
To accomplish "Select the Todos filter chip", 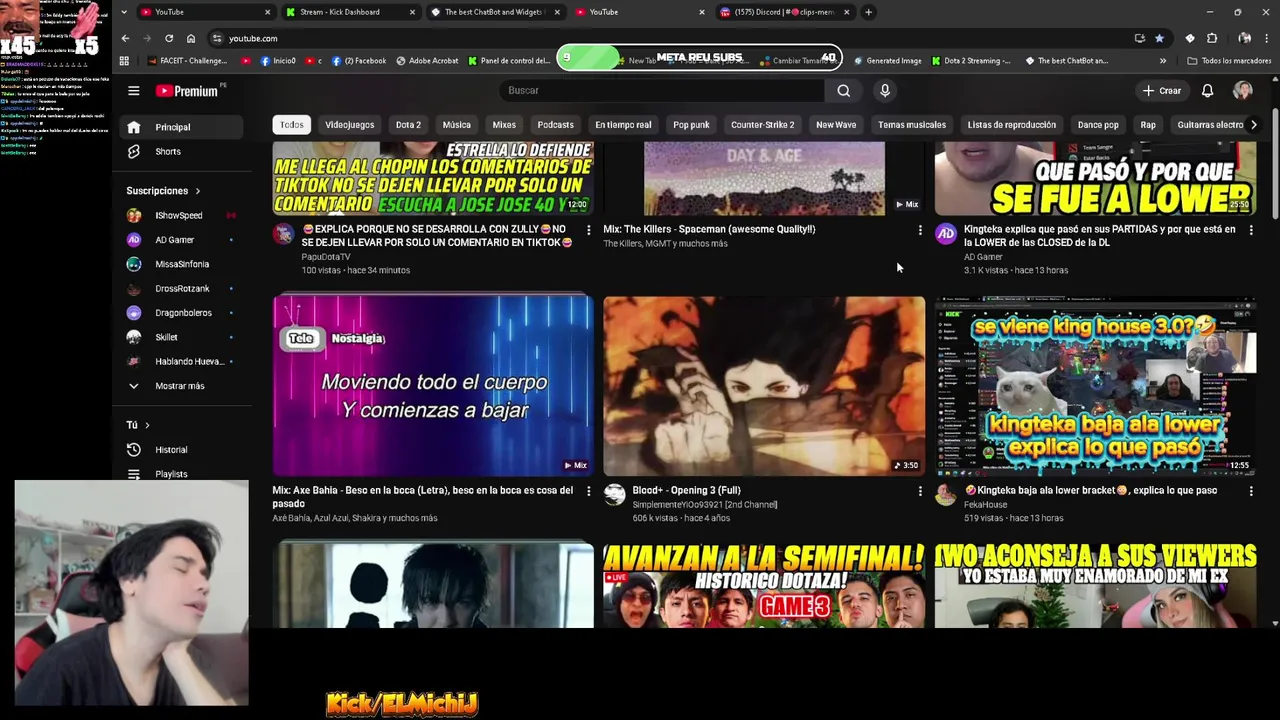I will [291, 125].
